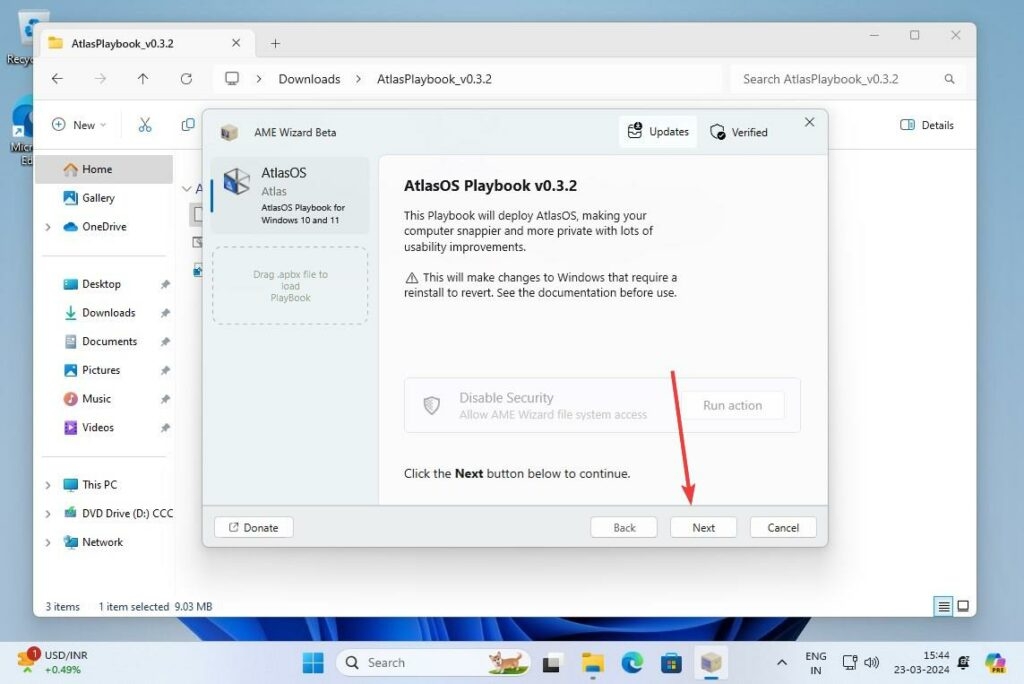Refresh the Explorer folder view
The width and height of the screenshot is (1024, 684).
click(x=186, y=79)
